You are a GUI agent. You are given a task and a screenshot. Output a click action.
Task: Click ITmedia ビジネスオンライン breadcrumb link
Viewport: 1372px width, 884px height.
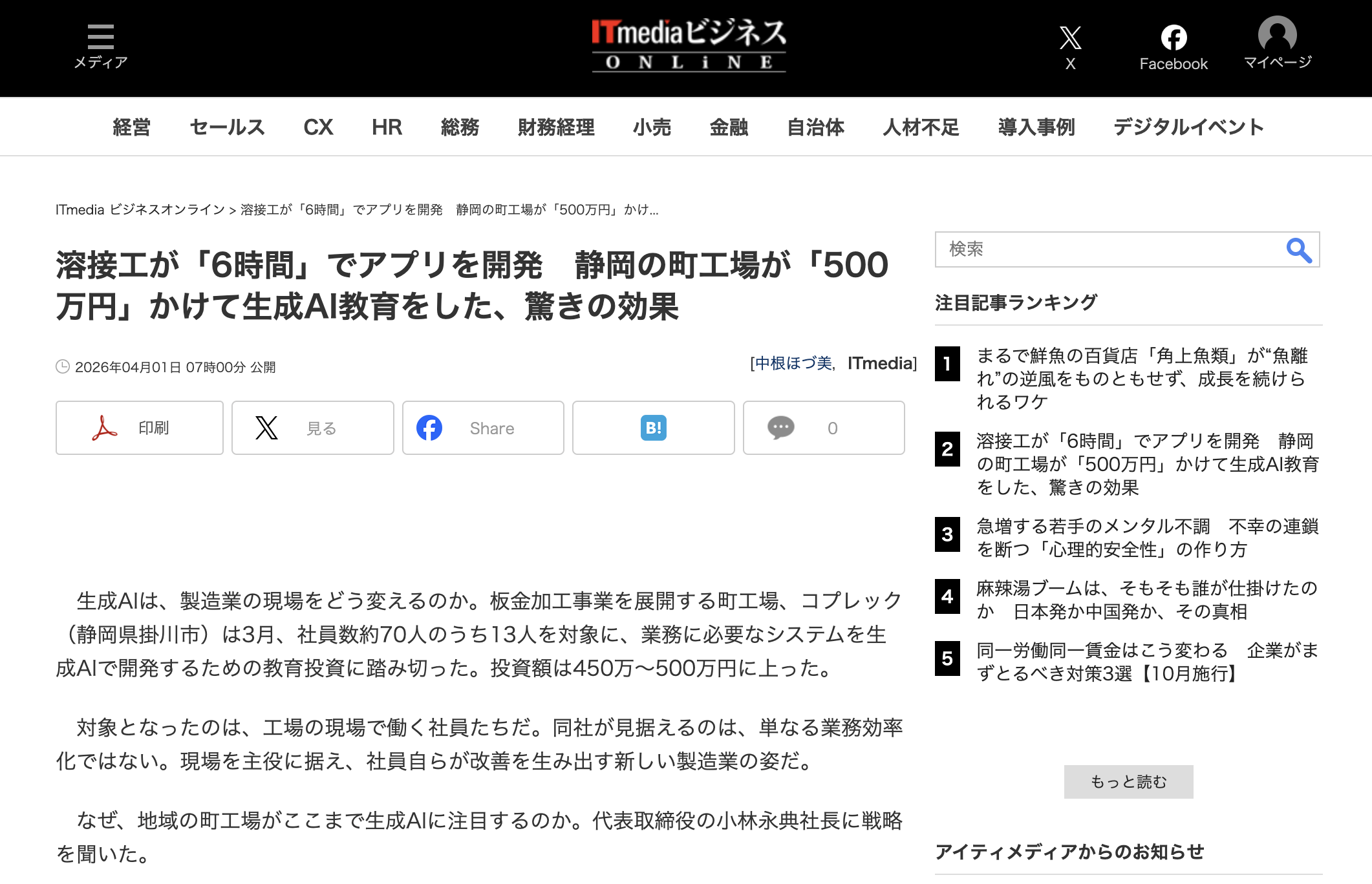point(140,210)
